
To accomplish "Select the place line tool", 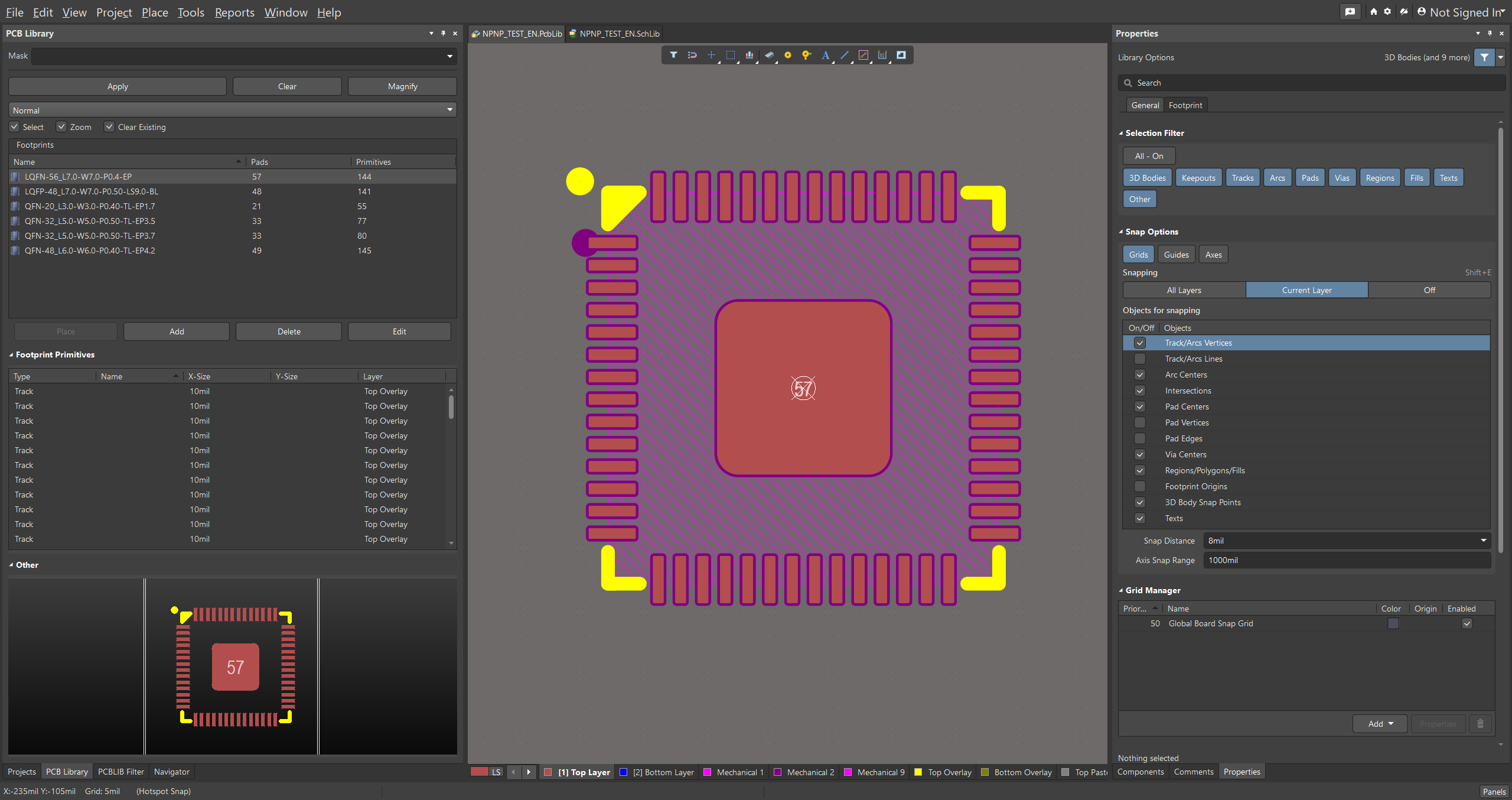I will click(845, 55).
